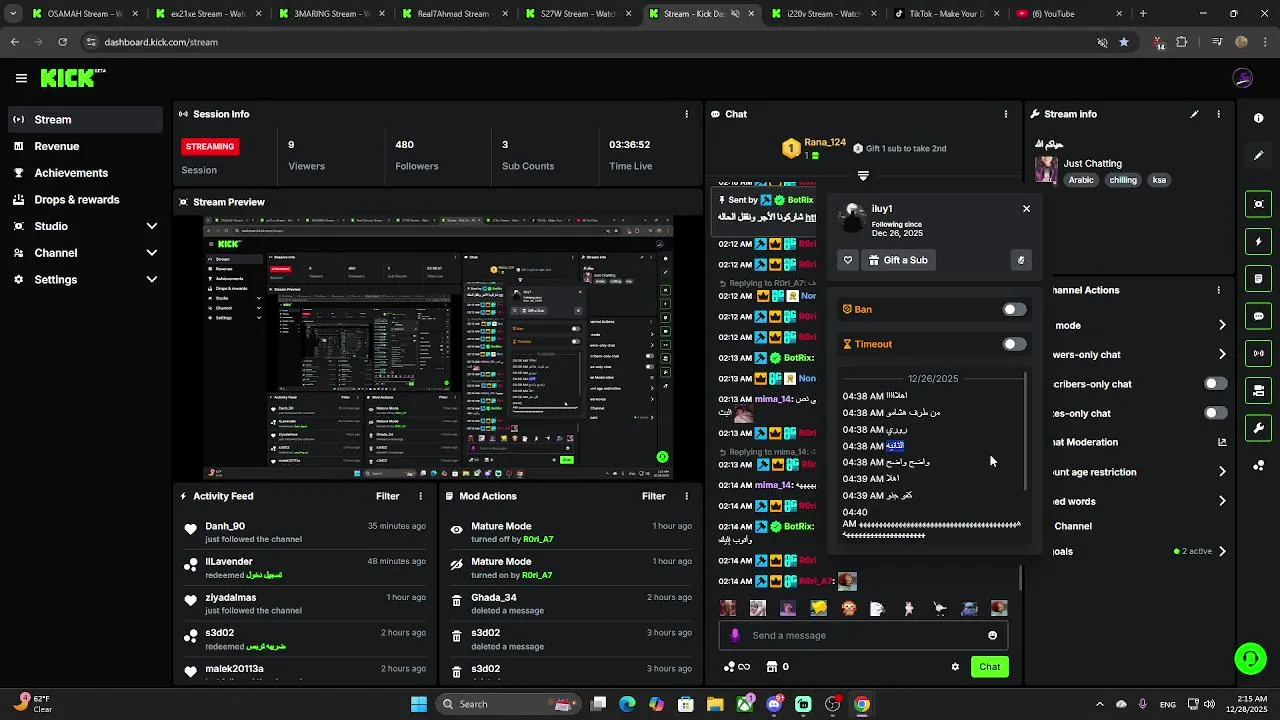Viewport: 1280px width, 720px height.
Task: Edit stream info with pencil icon
Action: [1194, 114]
